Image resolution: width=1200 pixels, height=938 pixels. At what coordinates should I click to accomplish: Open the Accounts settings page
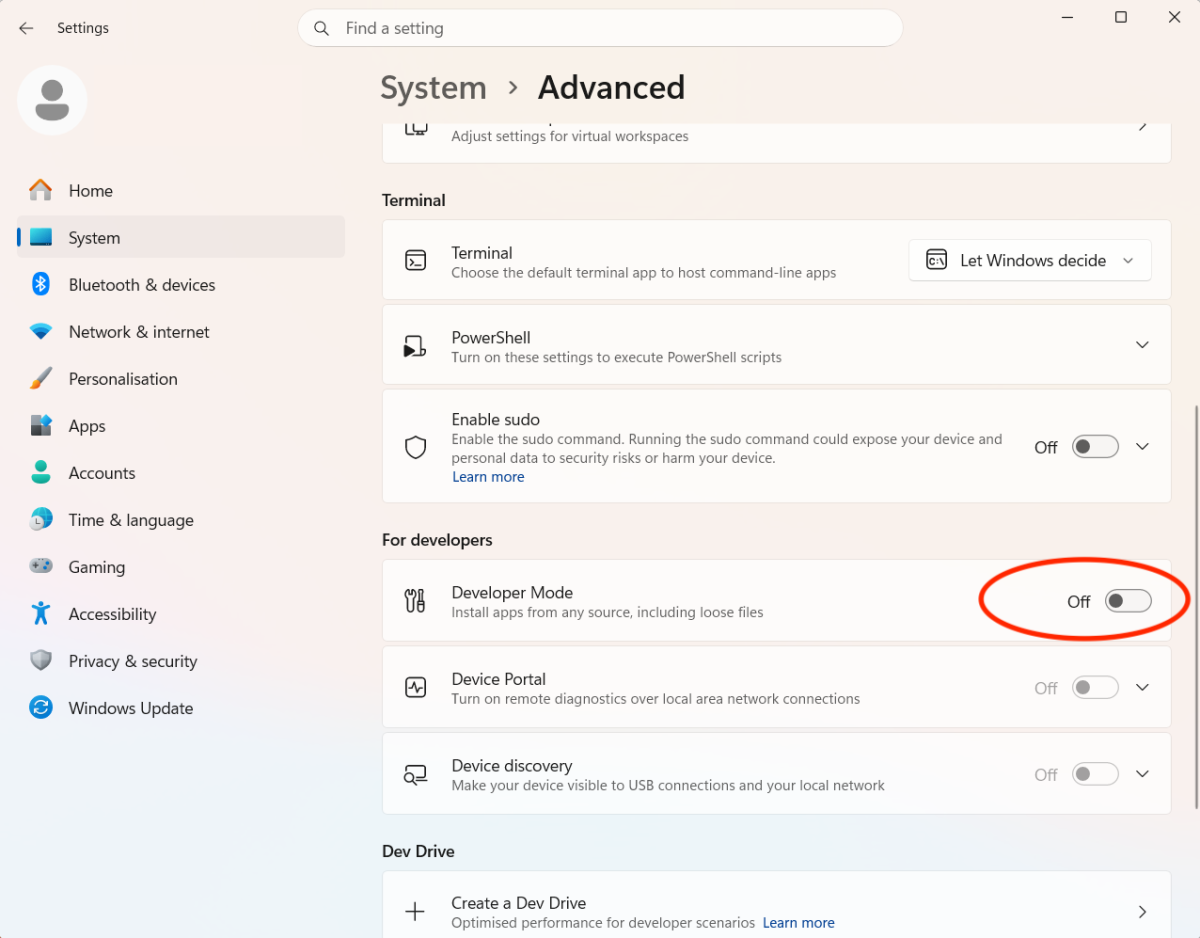pos(181,472)
